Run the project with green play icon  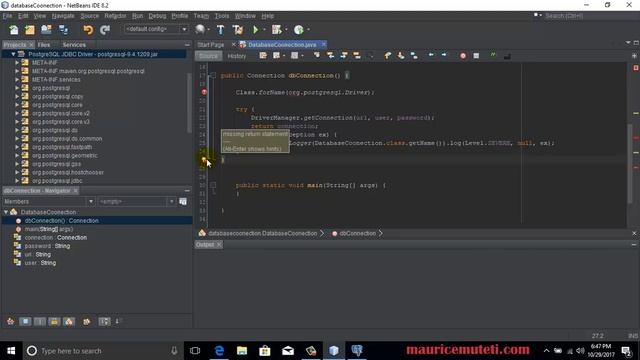click(256, 30)
